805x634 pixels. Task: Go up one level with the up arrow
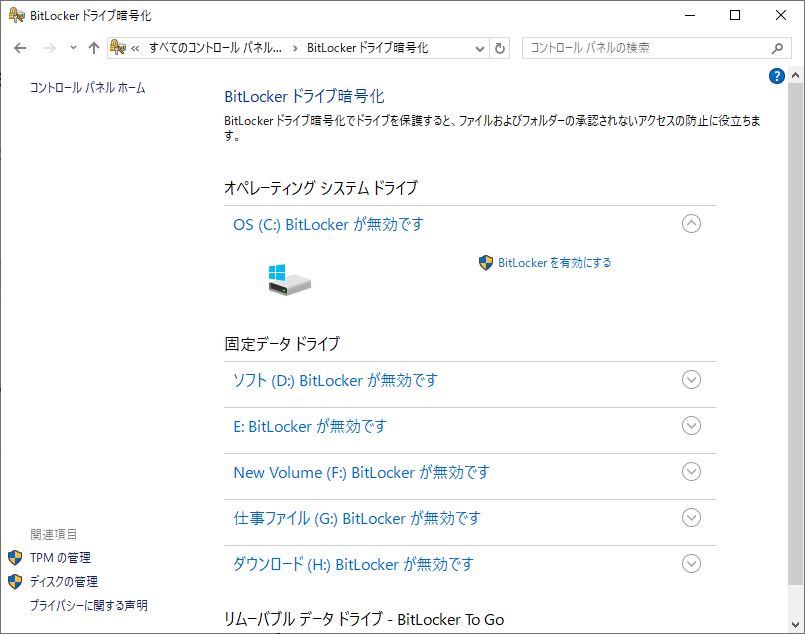(93, 48)
